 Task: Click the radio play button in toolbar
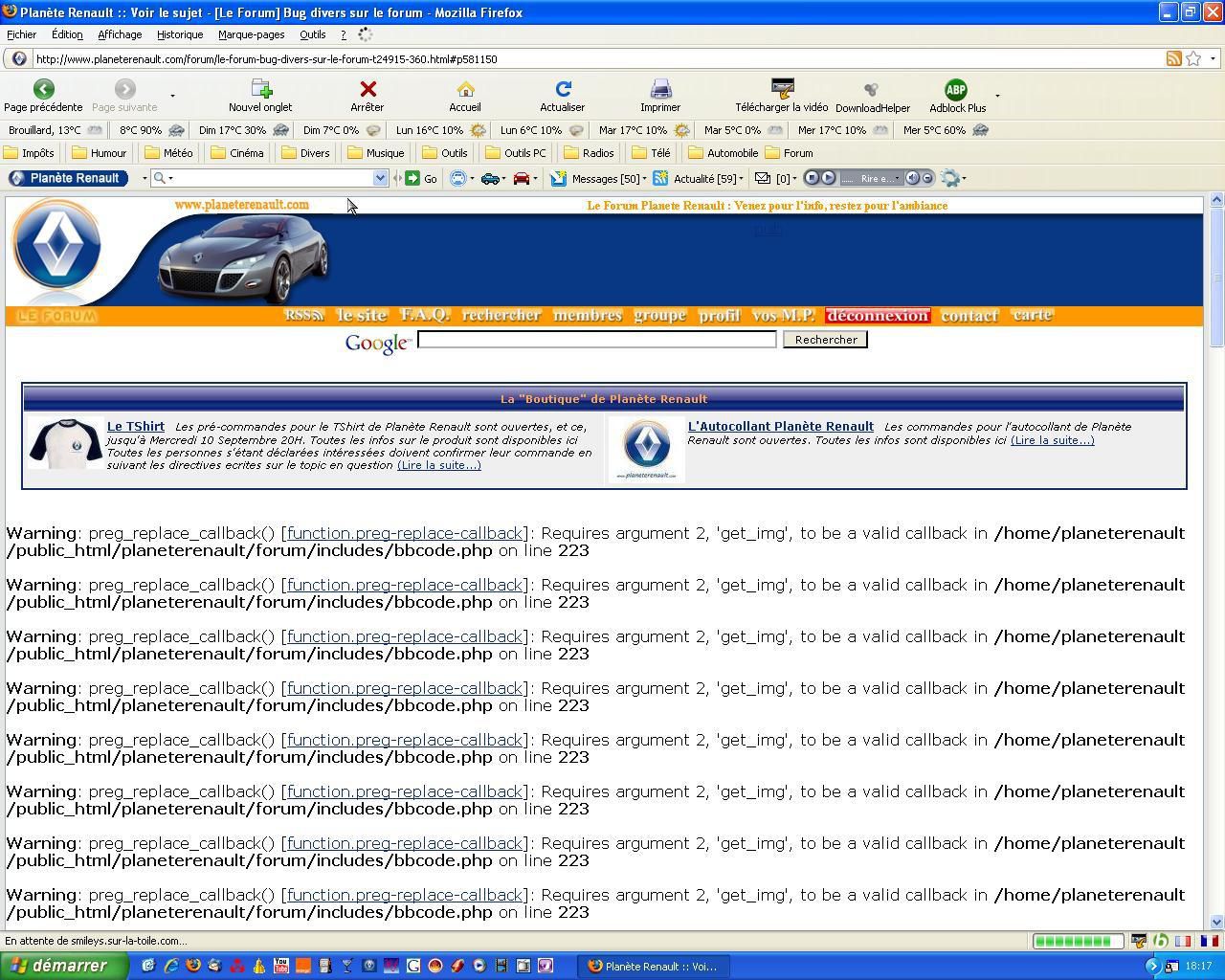(x=829, y=178)
